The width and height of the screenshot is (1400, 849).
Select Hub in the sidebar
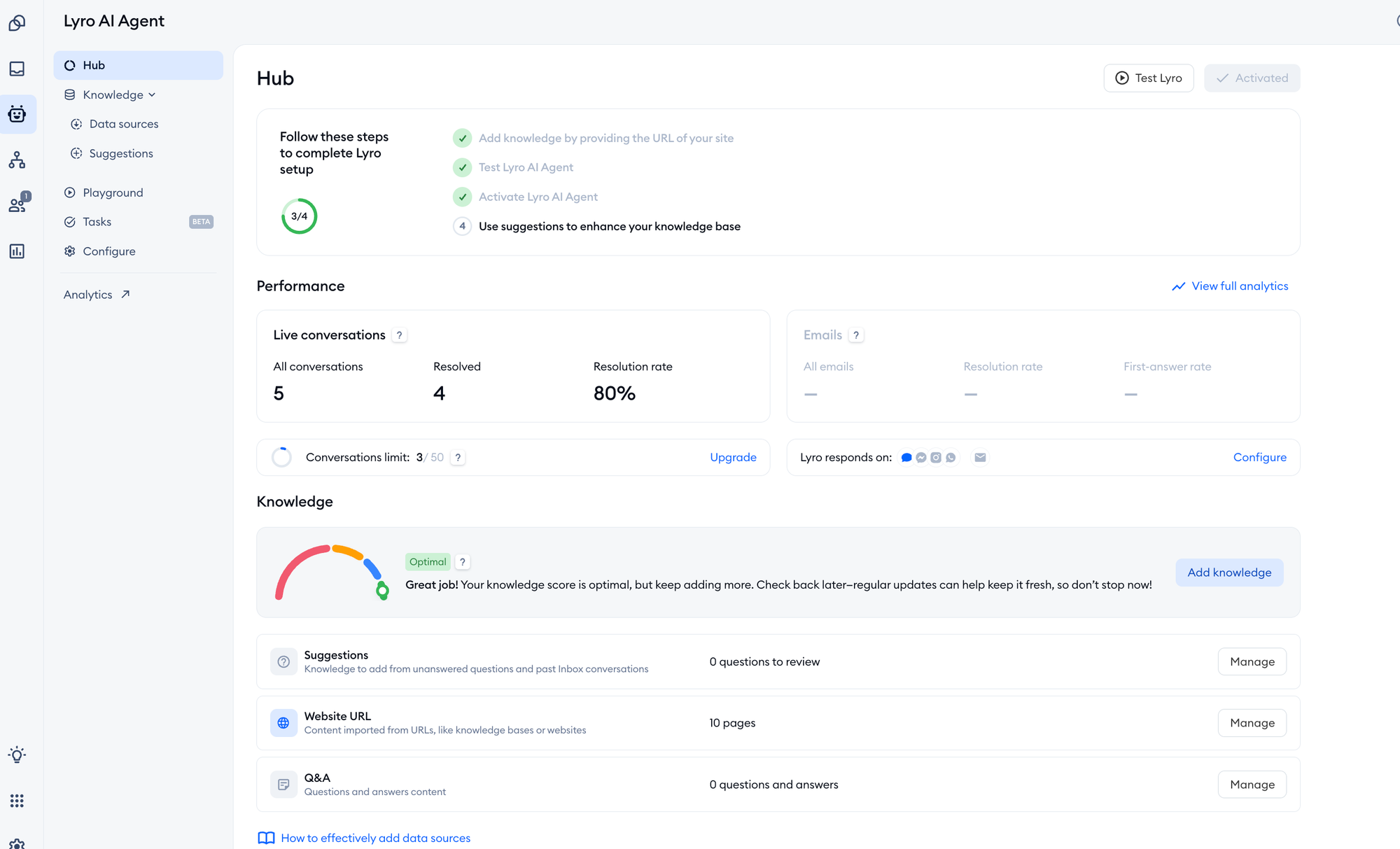click(x=139, y=65)
